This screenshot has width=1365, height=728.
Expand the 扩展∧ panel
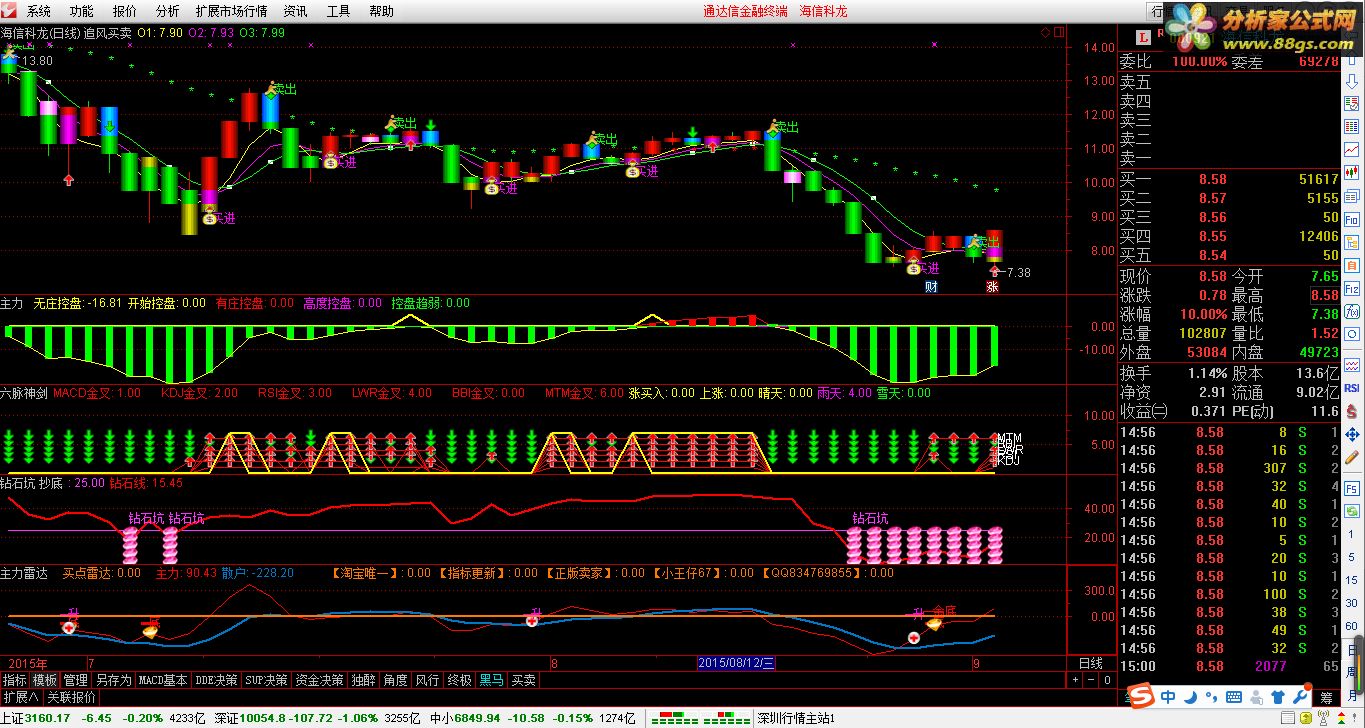[x=20, y=697]
